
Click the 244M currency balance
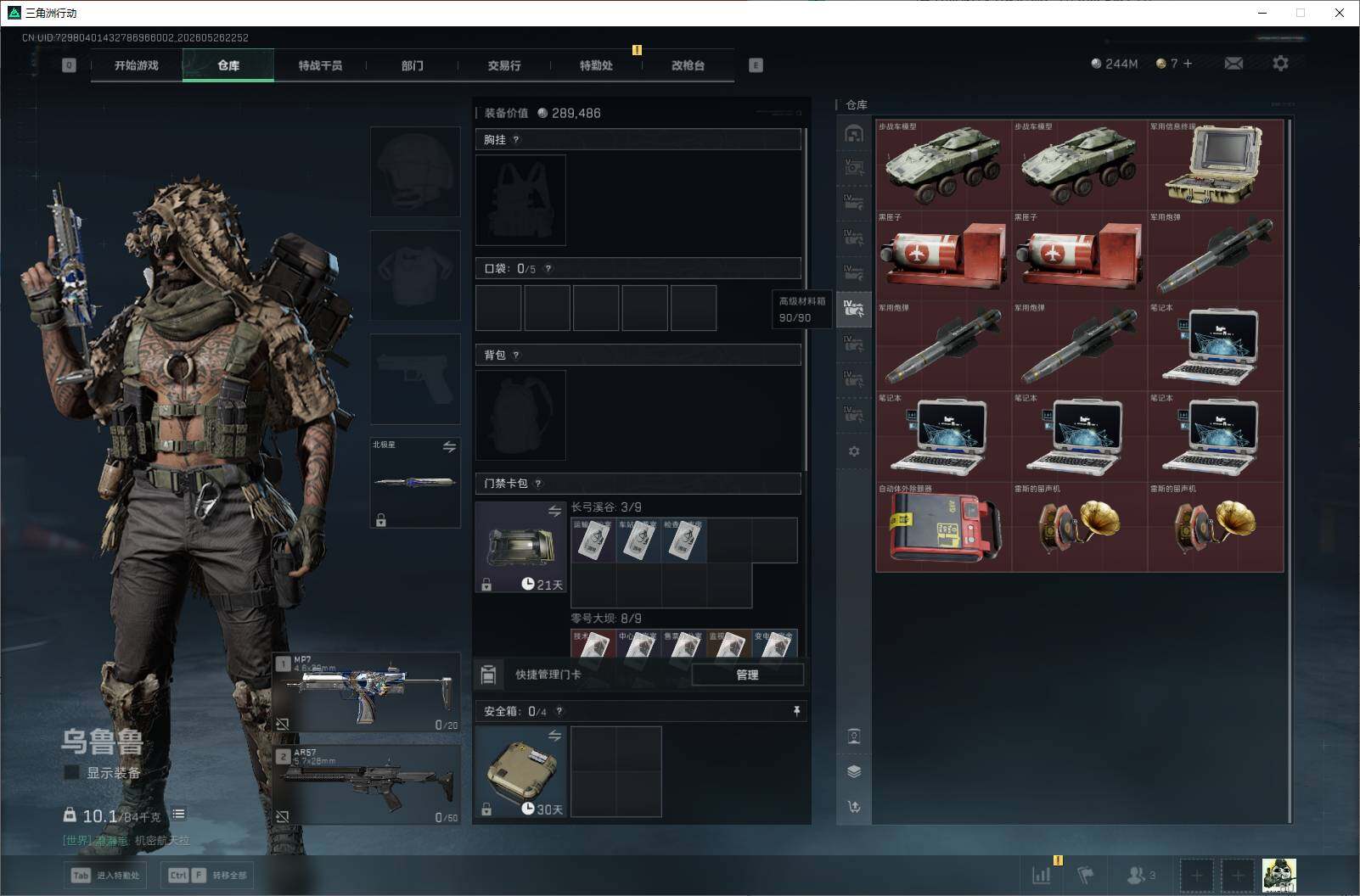pos(1114,64)
